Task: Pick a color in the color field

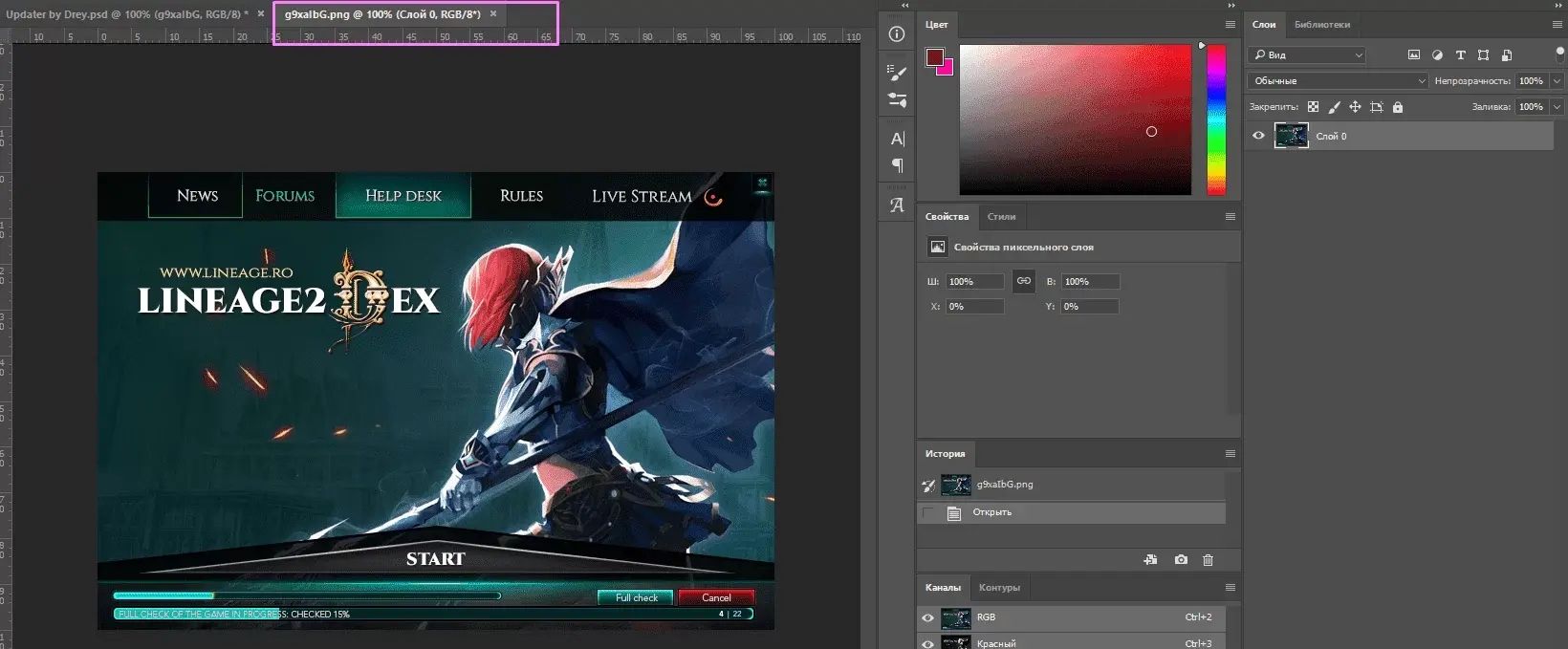Action: [x=1076, y=119]
